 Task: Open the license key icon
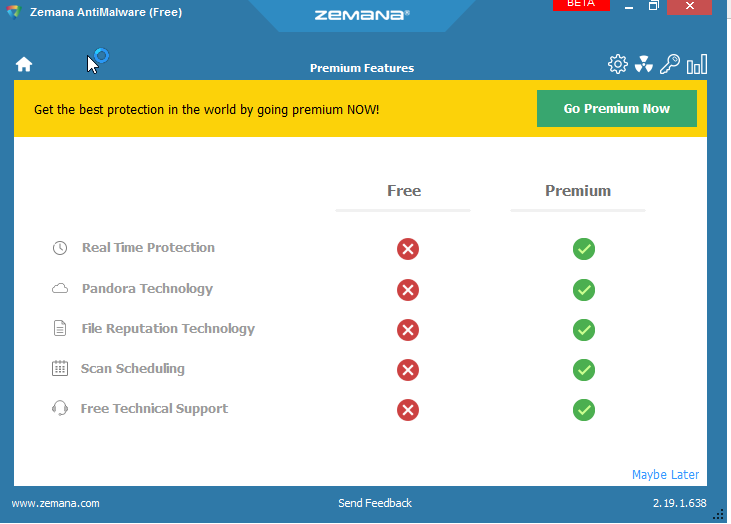669,64
